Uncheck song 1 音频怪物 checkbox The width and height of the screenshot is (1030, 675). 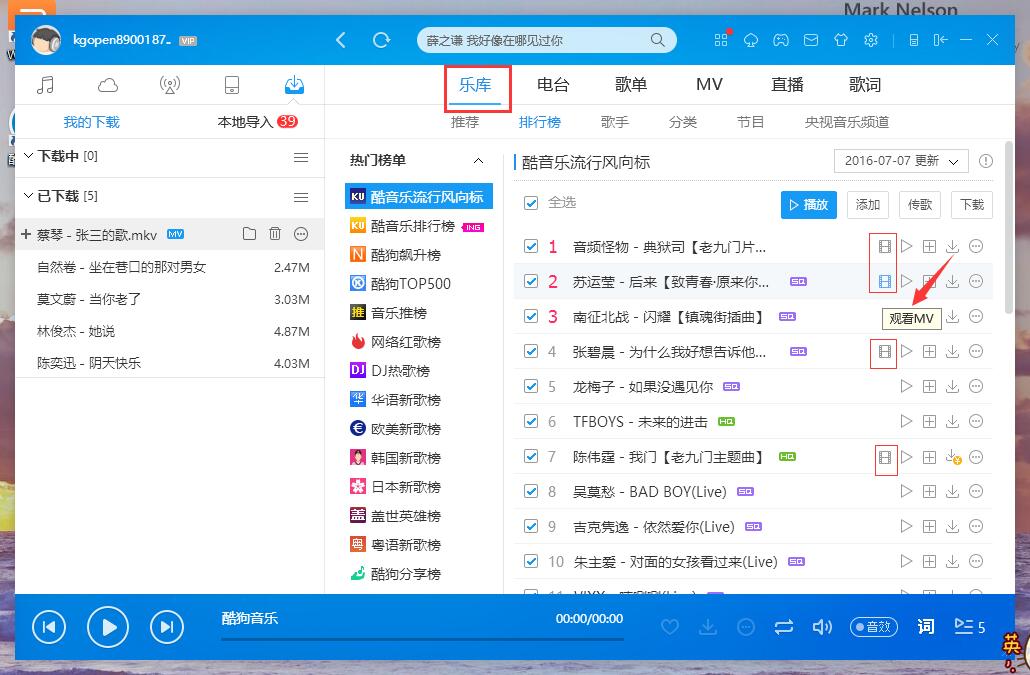point(531,246)
